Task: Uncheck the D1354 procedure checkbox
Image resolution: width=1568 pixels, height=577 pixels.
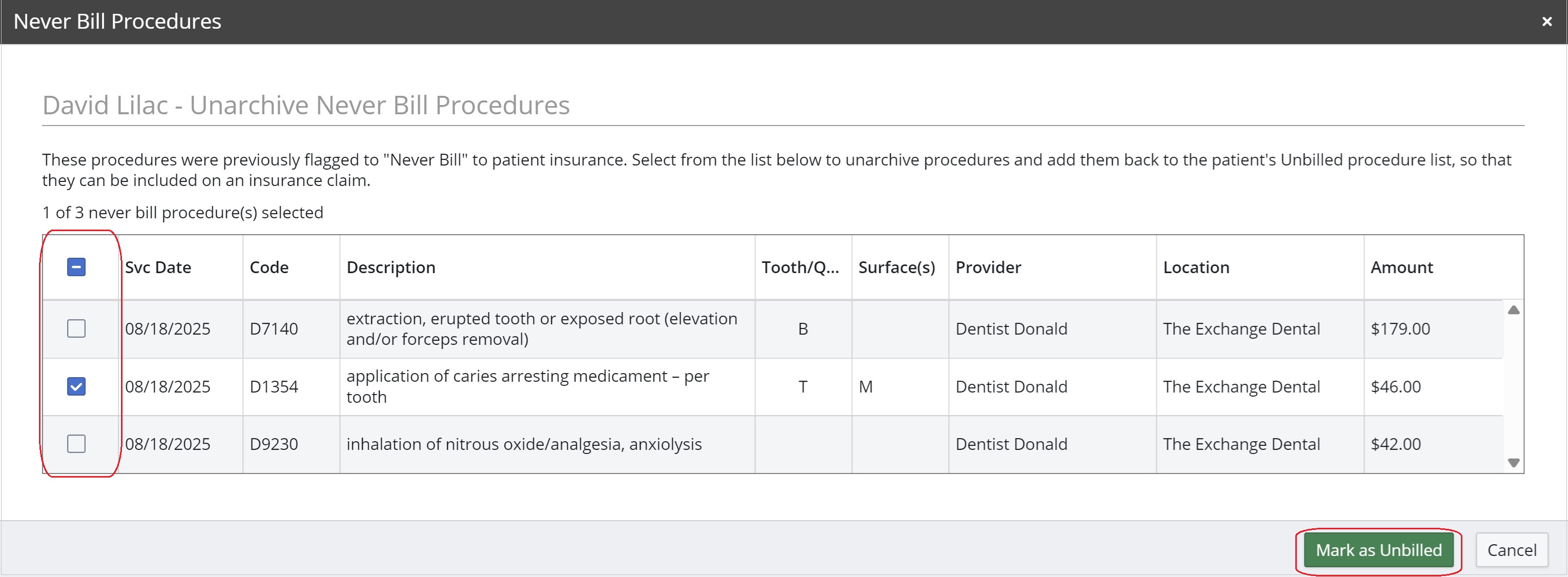Action: point(76,386)
